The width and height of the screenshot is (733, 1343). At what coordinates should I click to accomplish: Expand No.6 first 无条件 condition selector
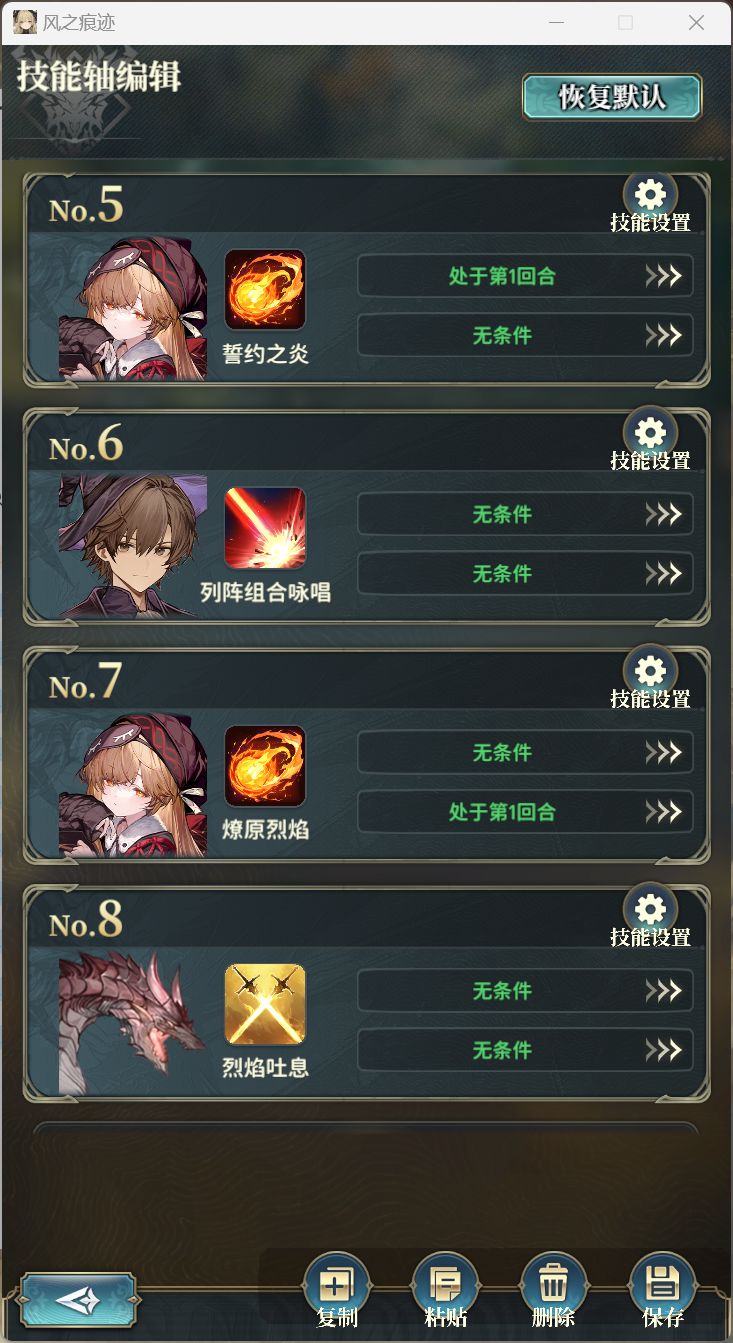click(x=525, y=514)
